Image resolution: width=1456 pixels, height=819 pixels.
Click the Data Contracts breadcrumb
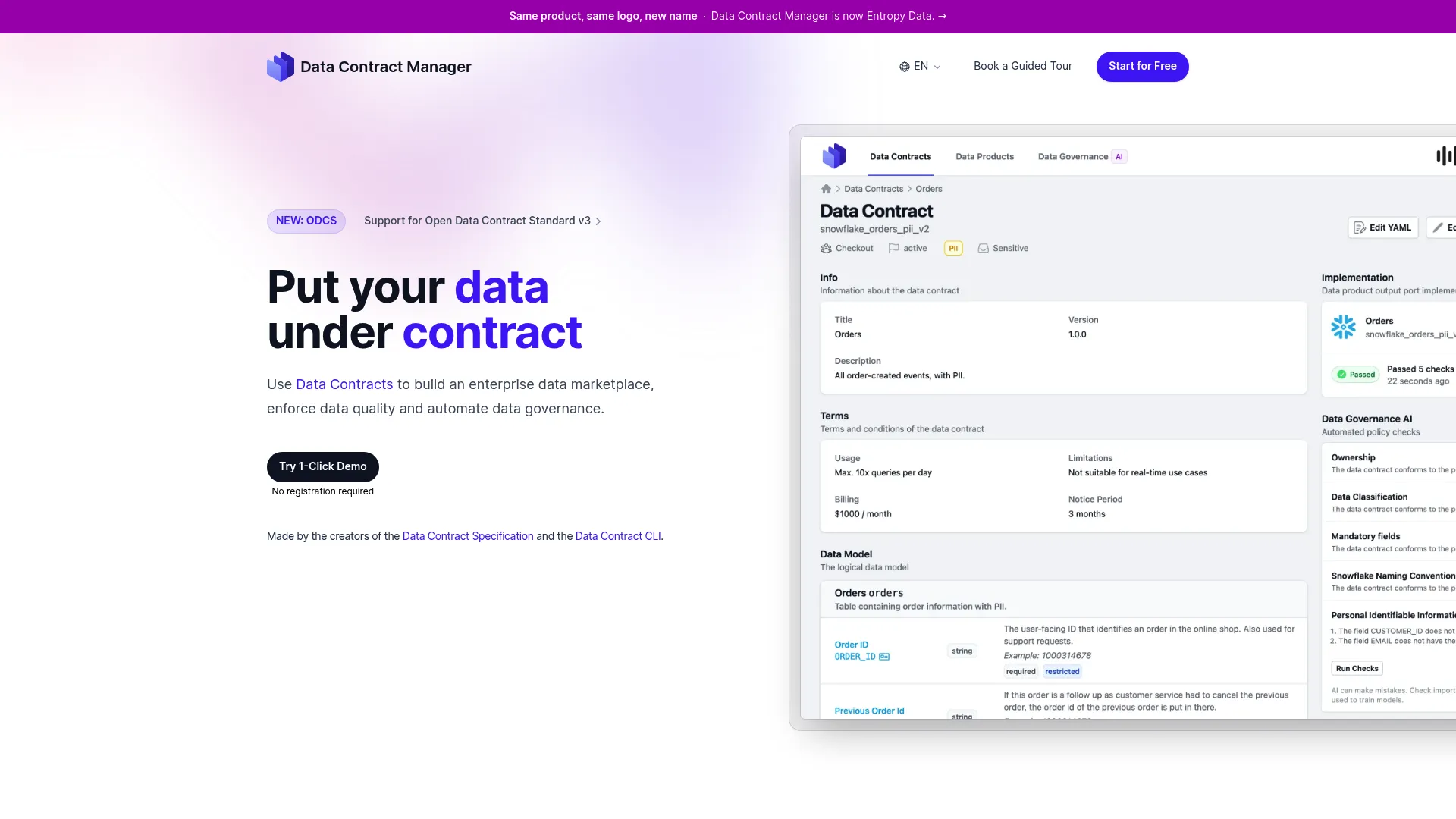tap(874, 189)
